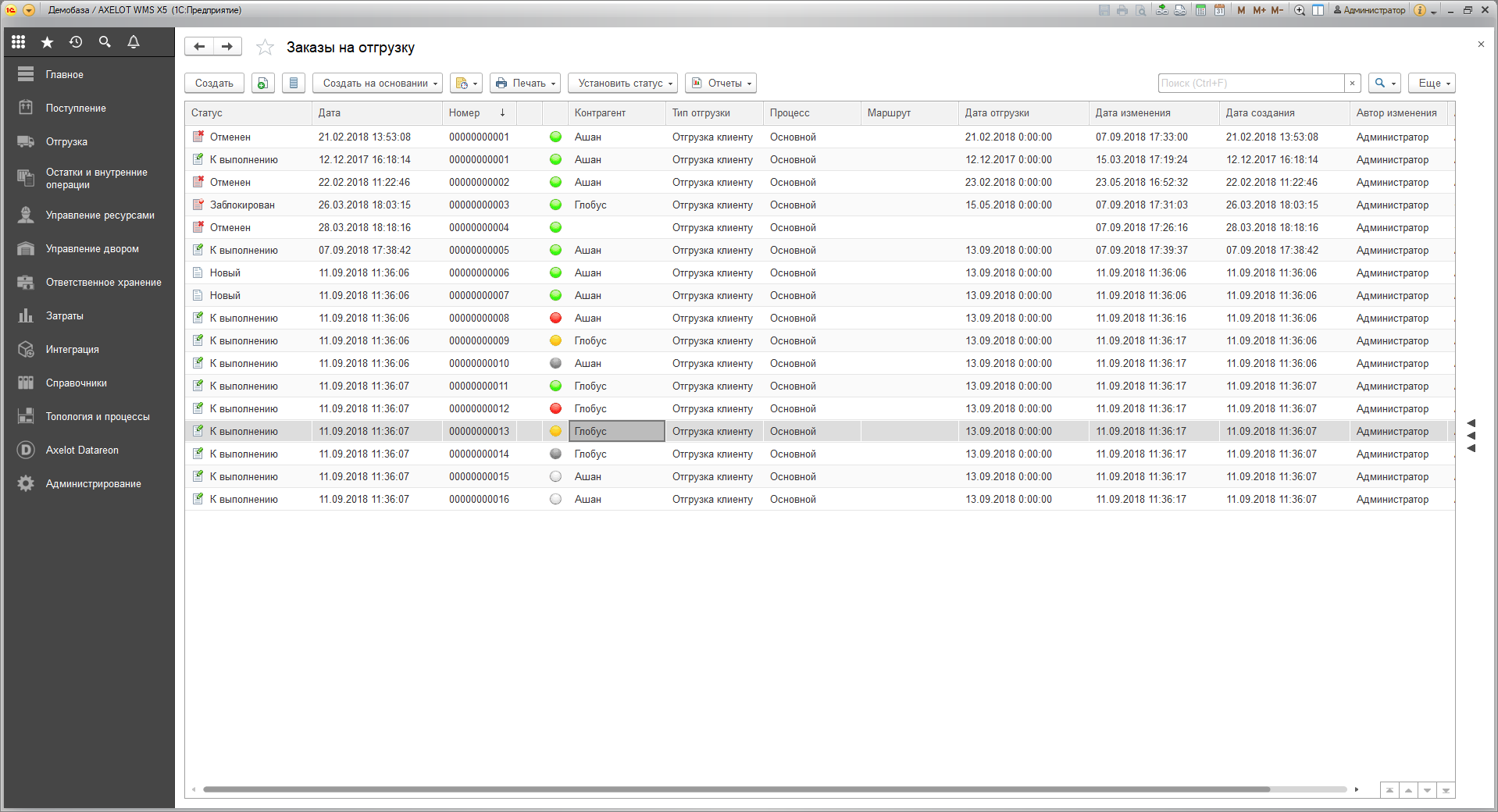Click the horizontal scrollbar of the orders list
Screen dimensions: 1498x812
tap(737, 789)
